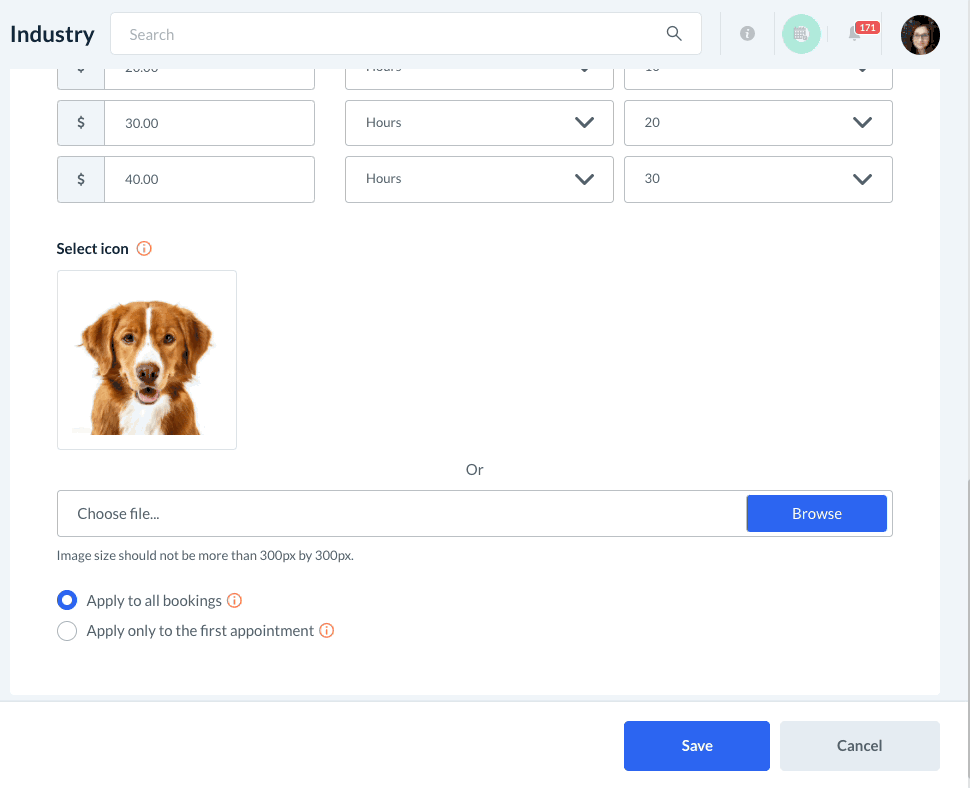Open the green calendar icon
The width and height of the screenshot is (970, 788).
click(801, 34)
